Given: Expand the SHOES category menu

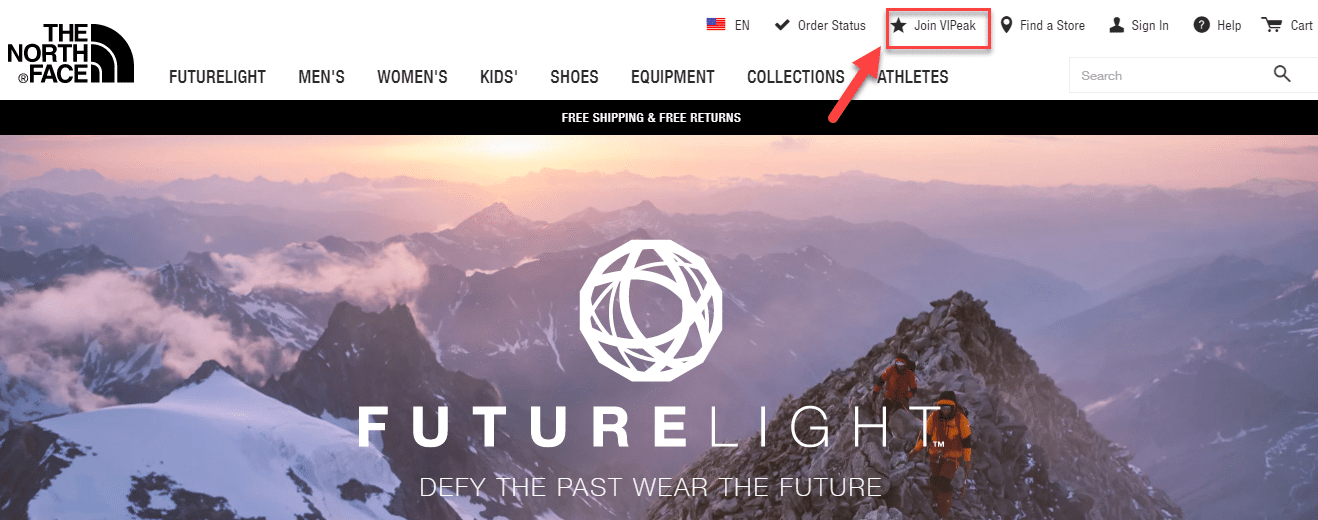Looking at the screenshot, I should [x=574, y=77].
